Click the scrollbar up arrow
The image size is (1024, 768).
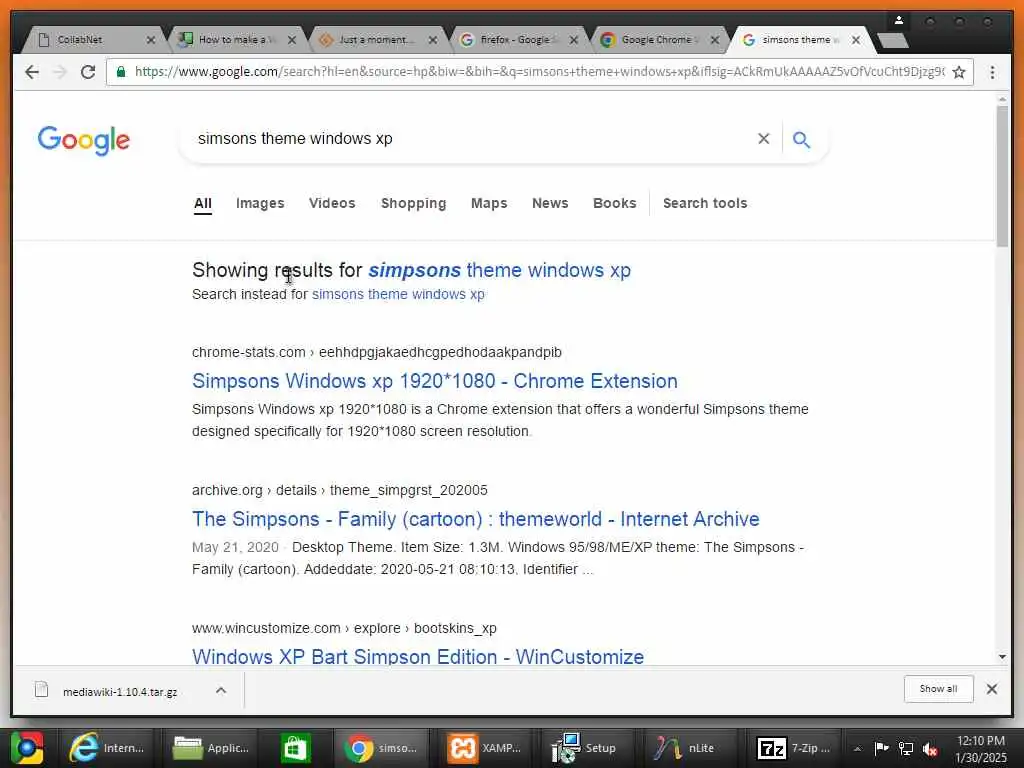1002,99
